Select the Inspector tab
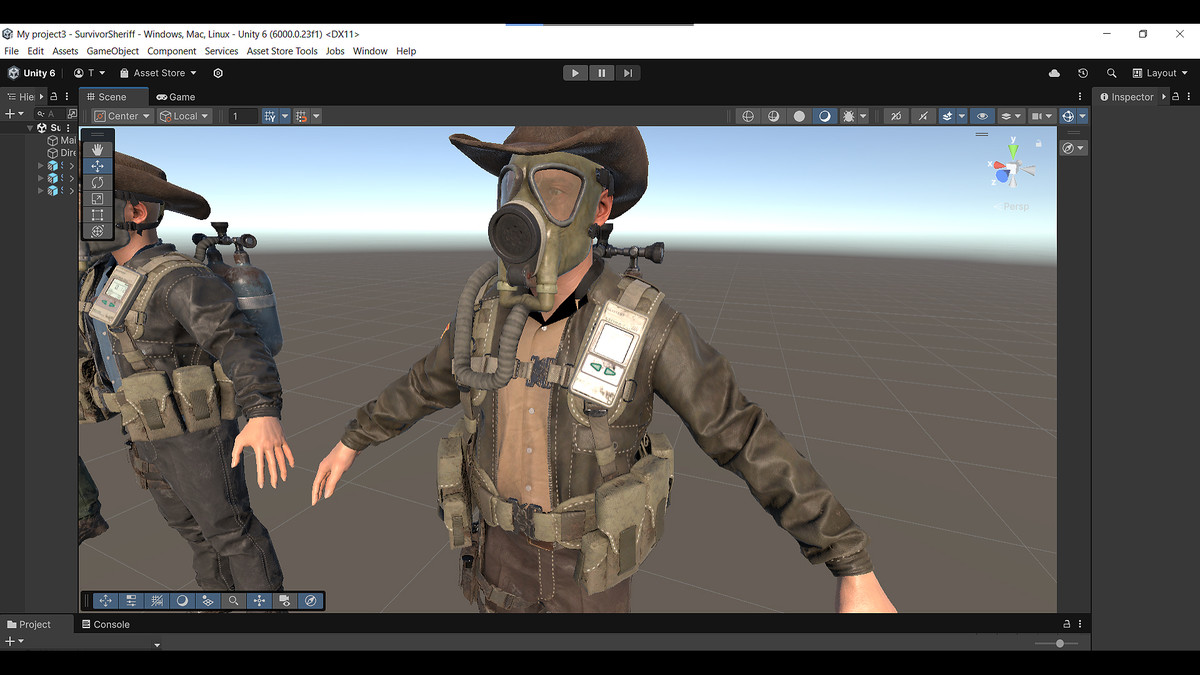This screenshot has width=1200, height=675. (1125, 97)
